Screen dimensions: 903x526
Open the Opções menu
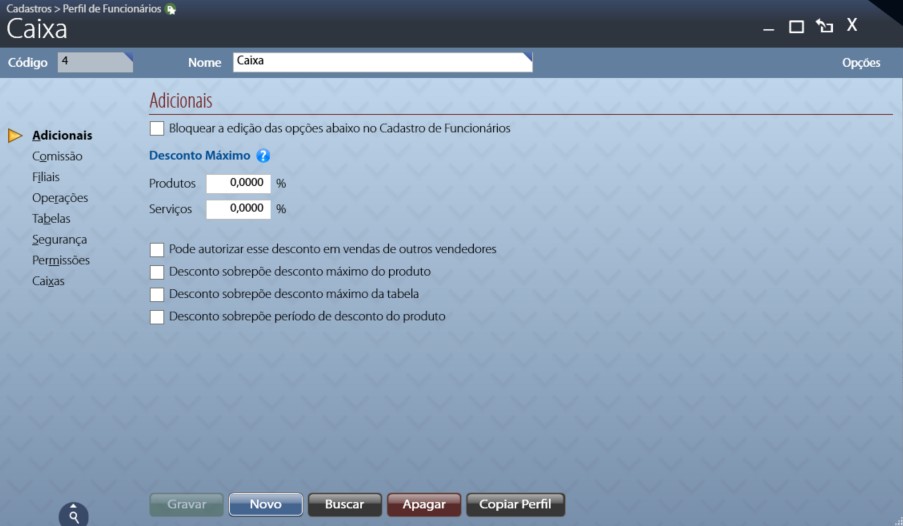(x=860, y=62)
